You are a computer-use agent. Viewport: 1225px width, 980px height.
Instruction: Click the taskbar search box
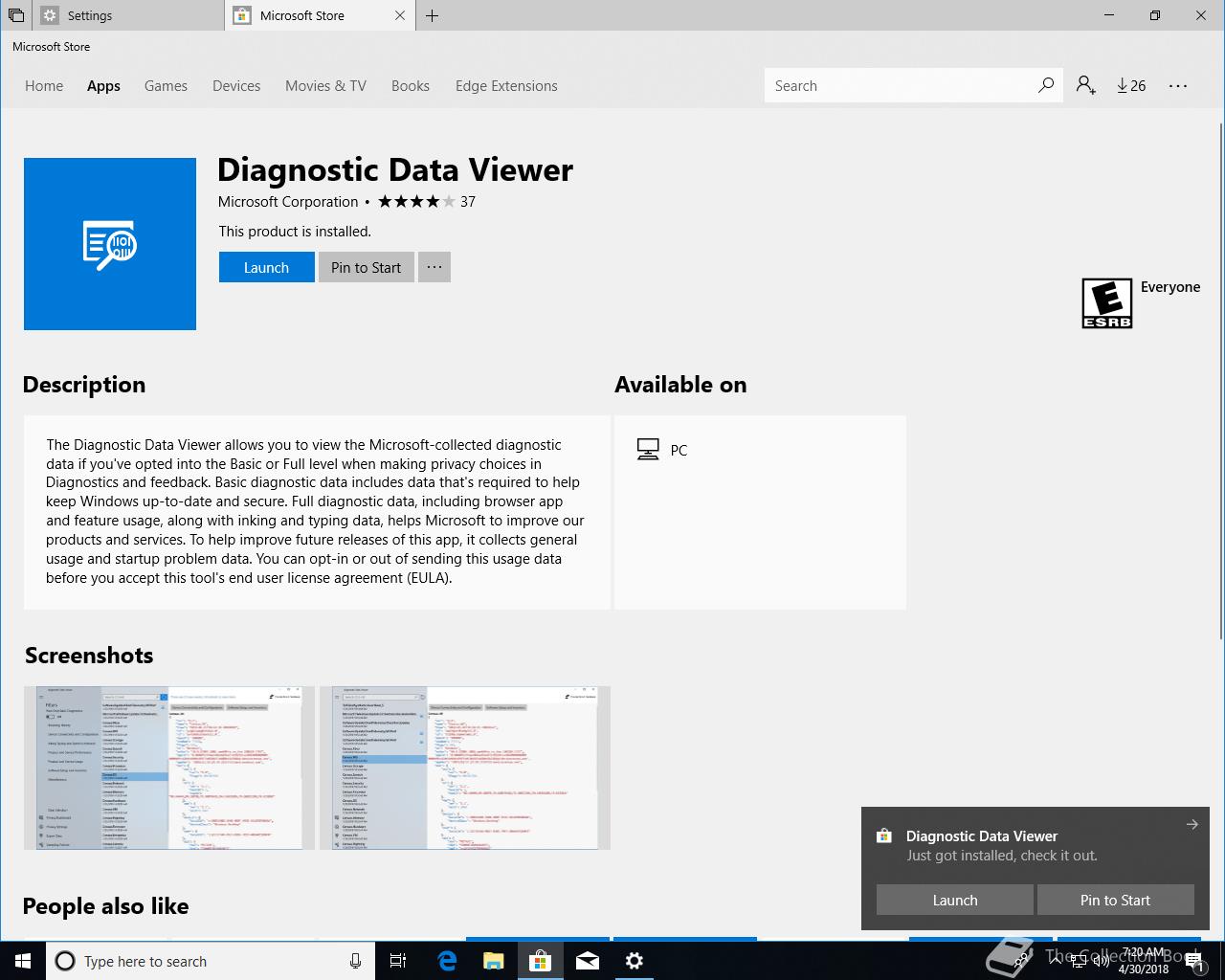pyautogui.click(x=209, y=961)
